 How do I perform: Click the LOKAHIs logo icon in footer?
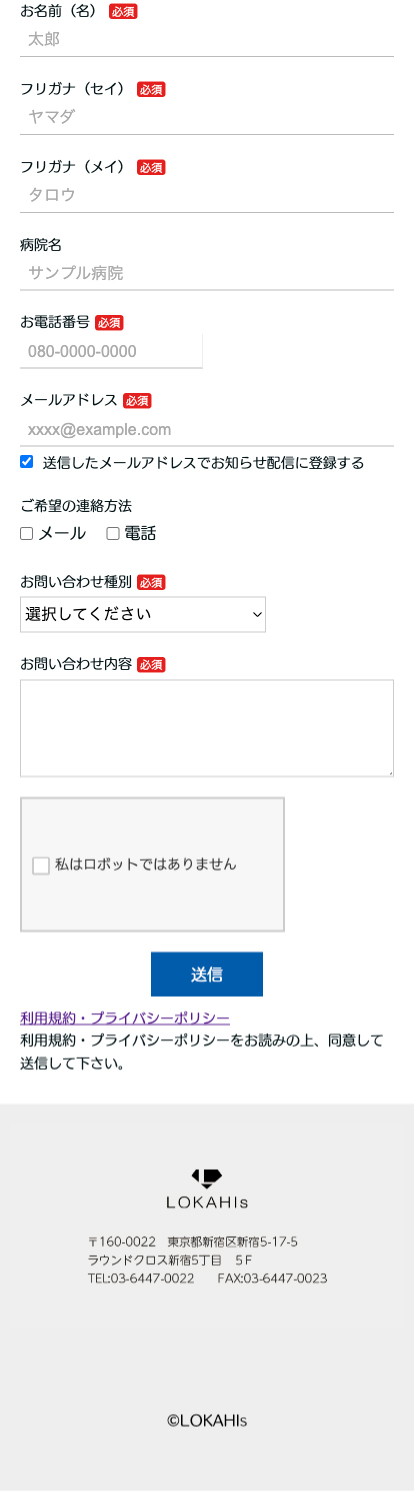[x=207, y=1178]
